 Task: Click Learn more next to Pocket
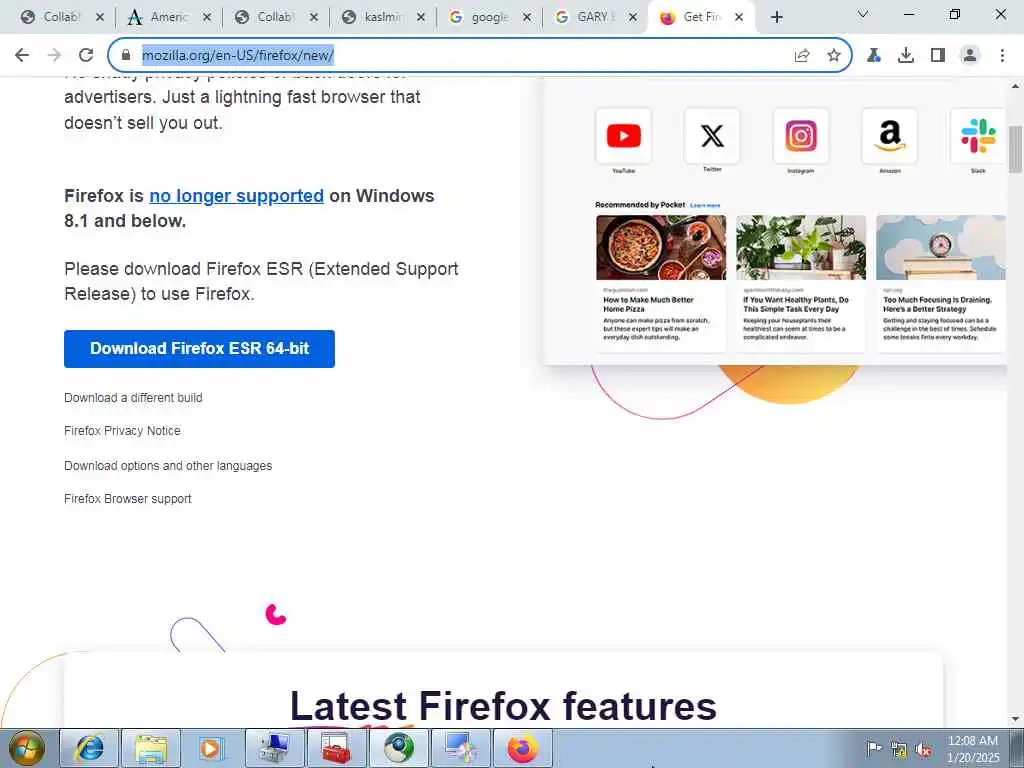[x=705, y=205]
